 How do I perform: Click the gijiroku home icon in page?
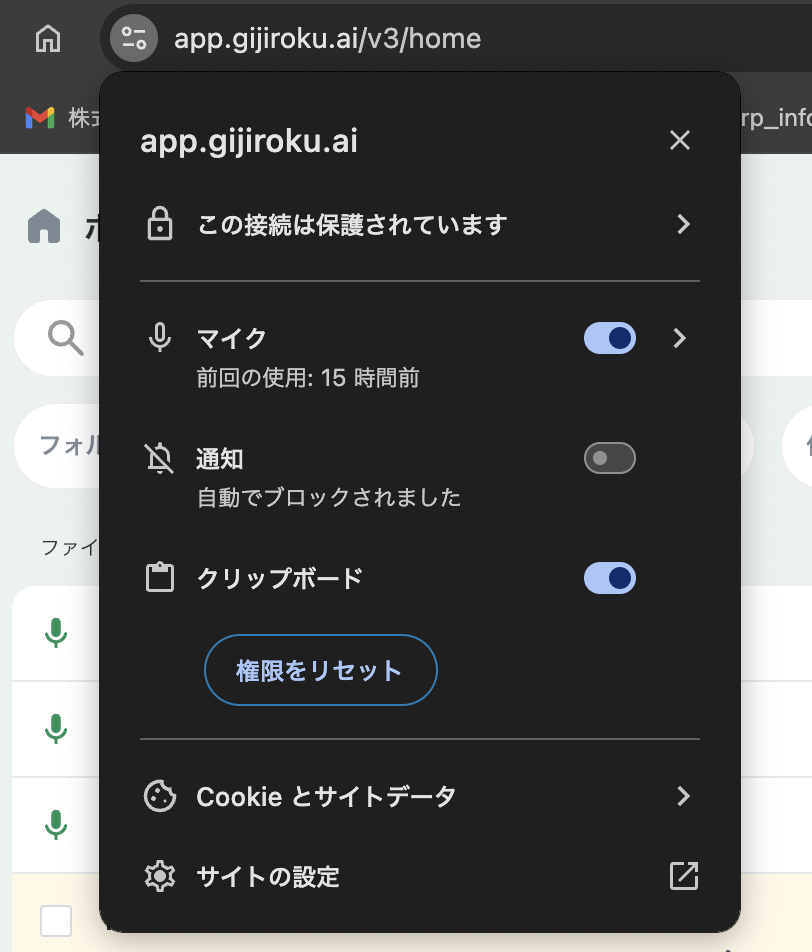44,226
